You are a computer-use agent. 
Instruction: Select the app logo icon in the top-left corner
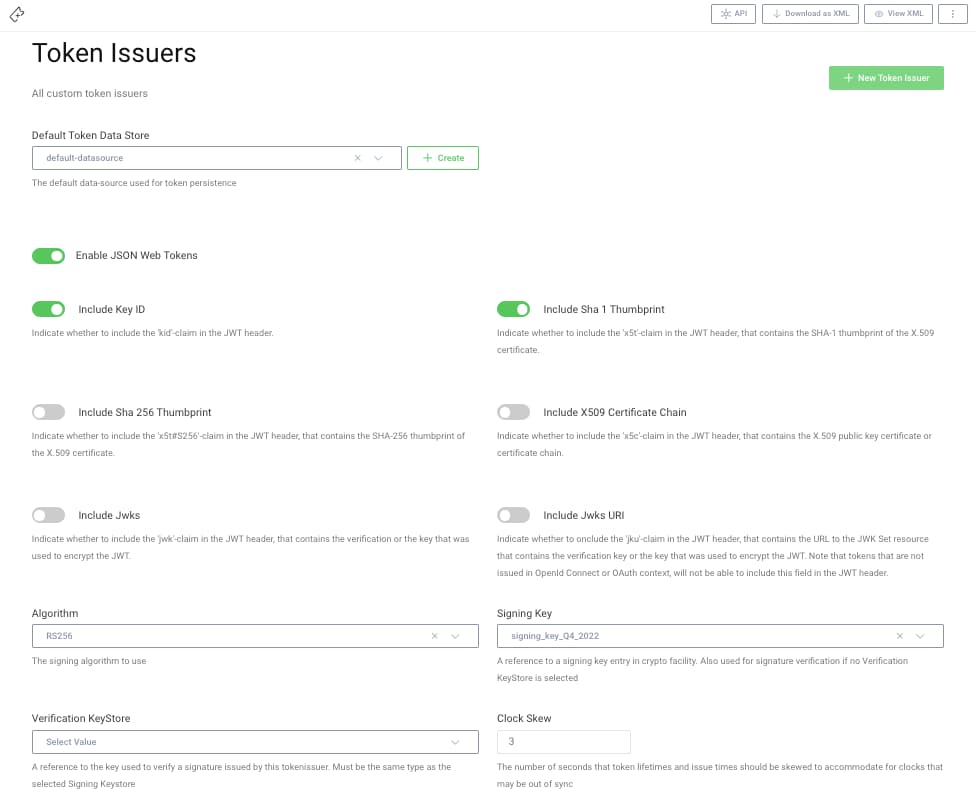click(x=16, y=14)
